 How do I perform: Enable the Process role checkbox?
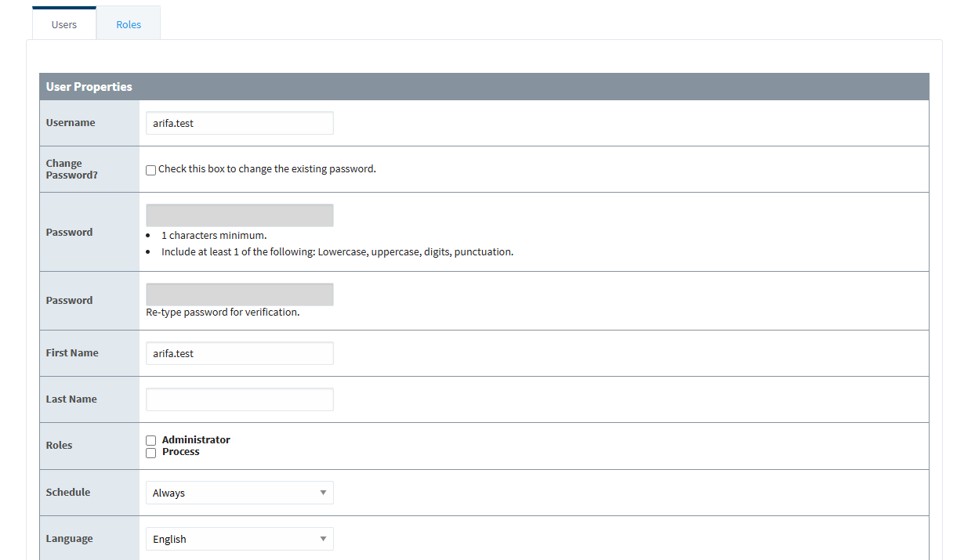[150, 452]
